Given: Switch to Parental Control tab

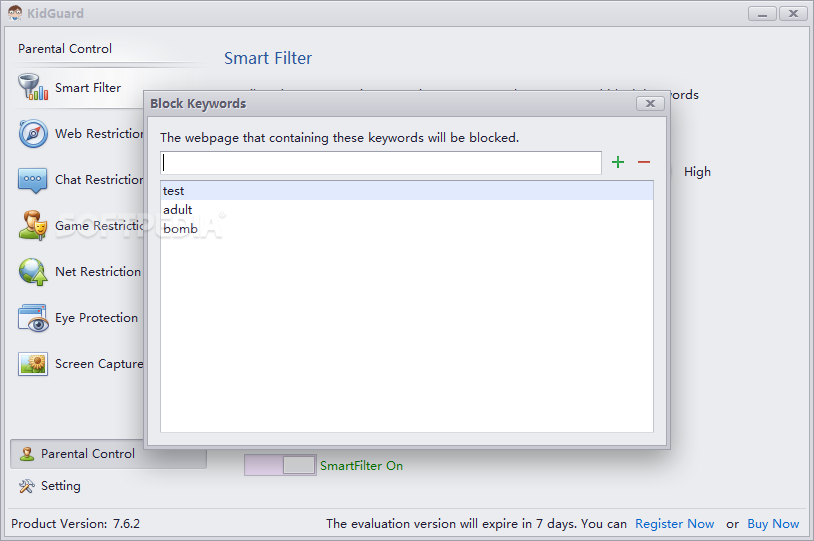Looking at the screenshot, I should [x=108, y=454].
